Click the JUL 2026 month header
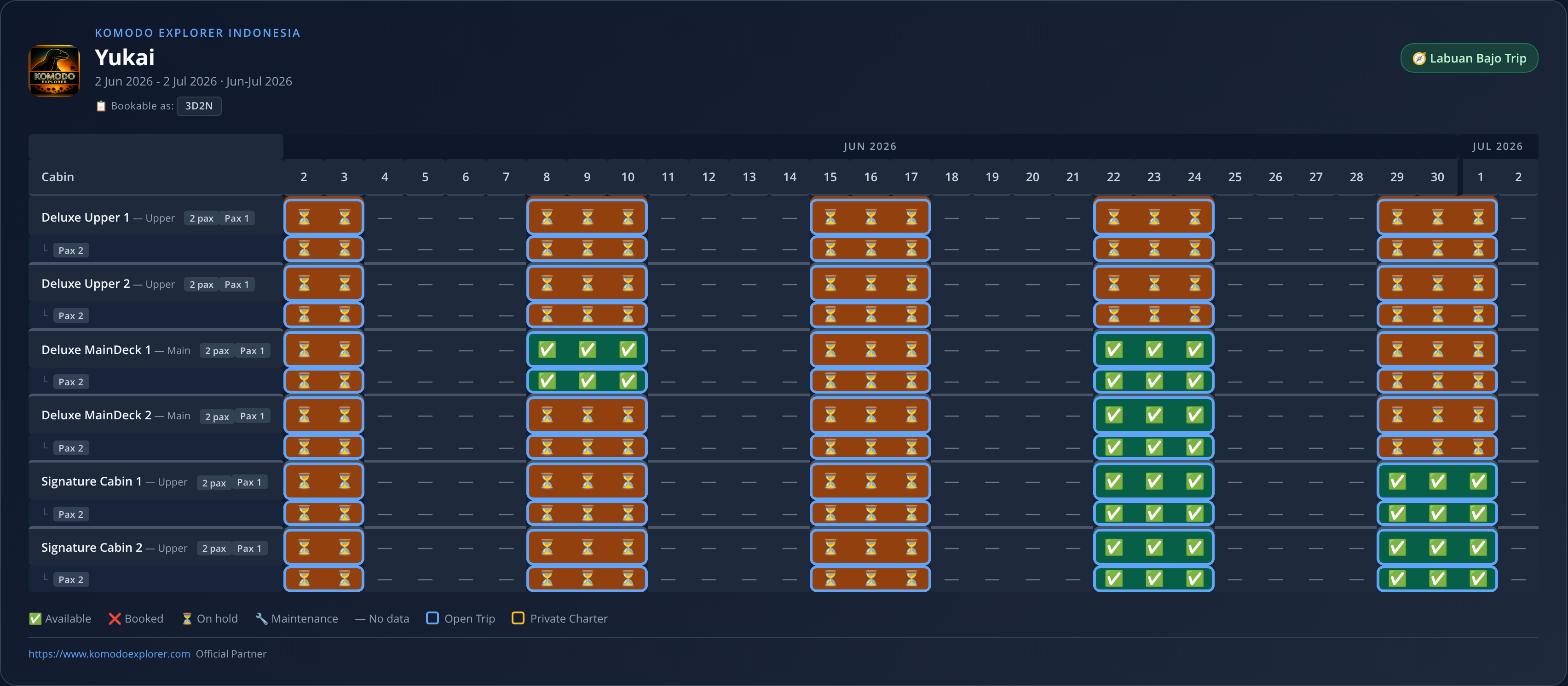 pyautogui.click(x=1498, y=147)
